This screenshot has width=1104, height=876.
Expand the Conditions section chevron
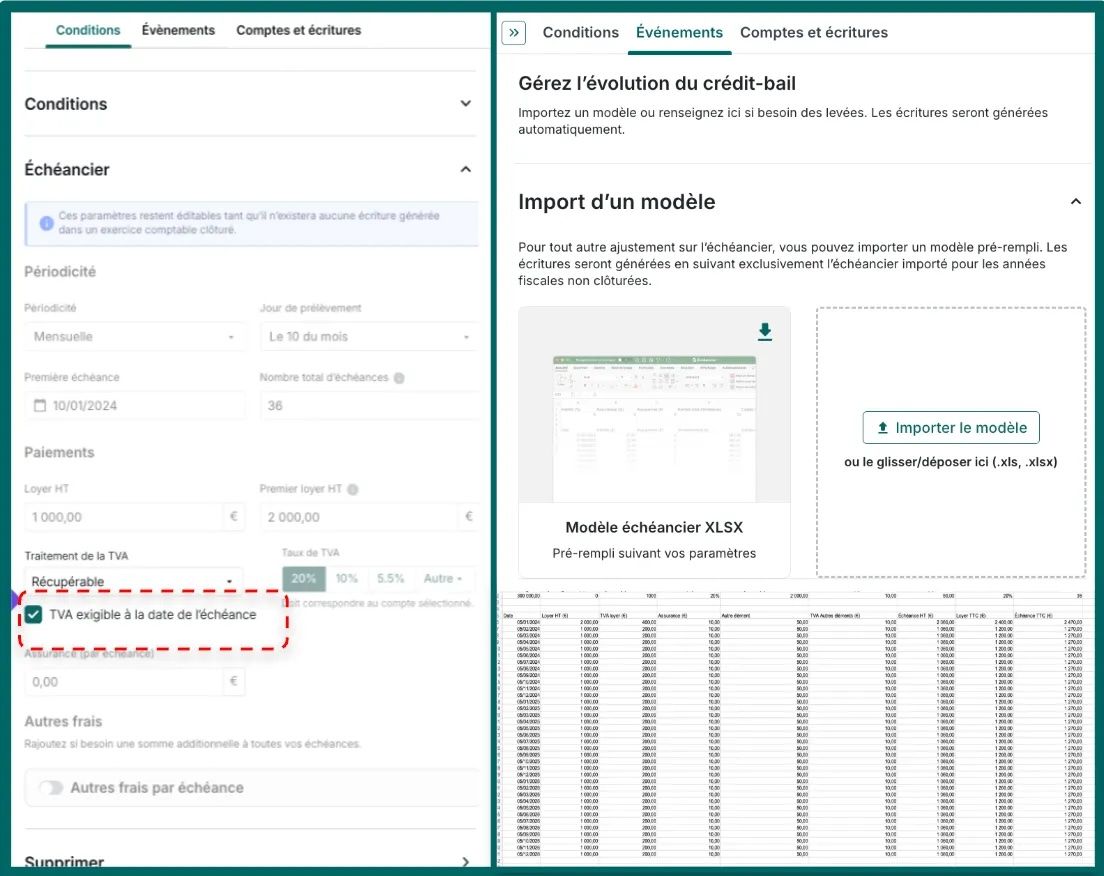tap(465, 104)
